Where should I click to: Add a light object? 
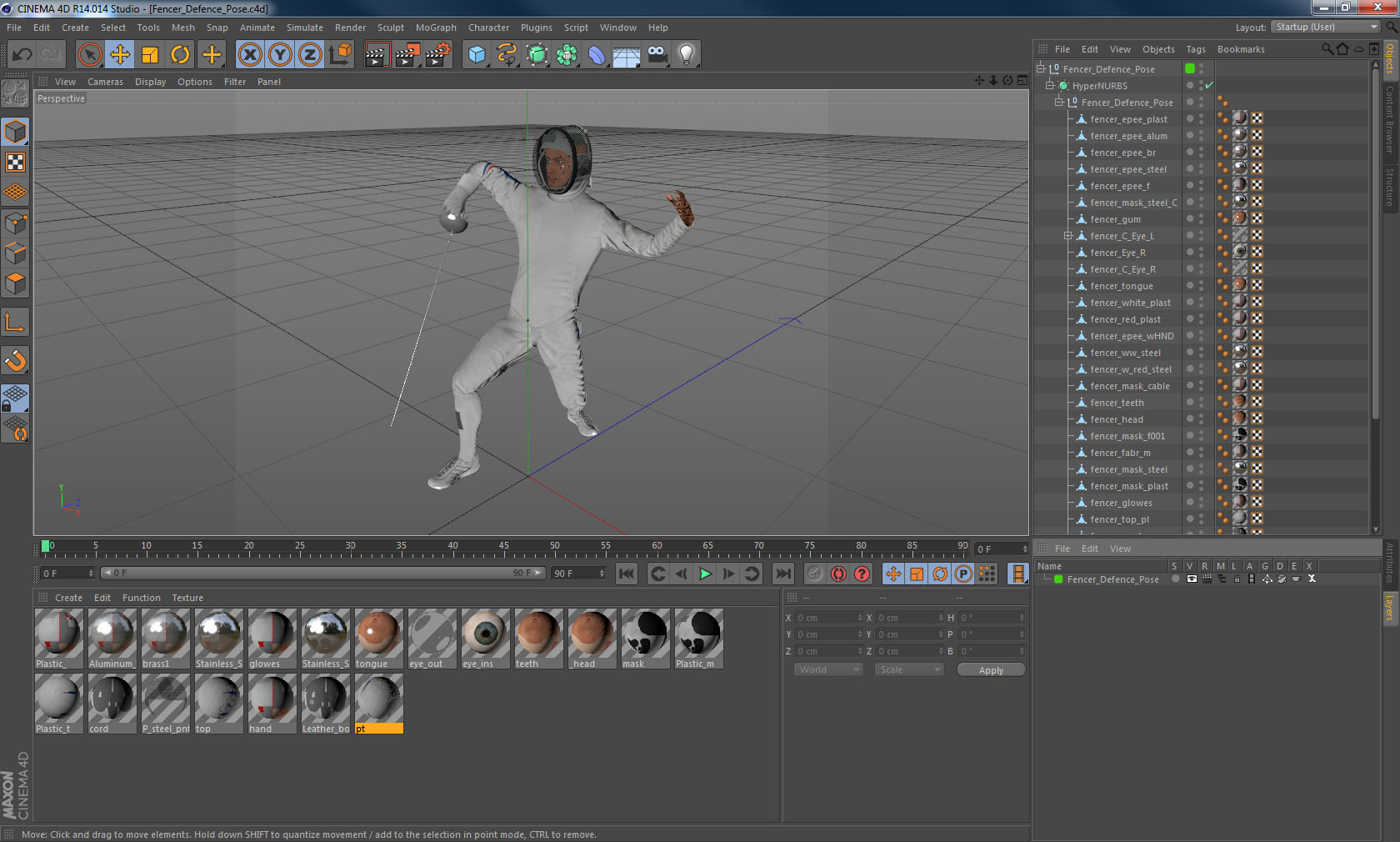(686, 55)
